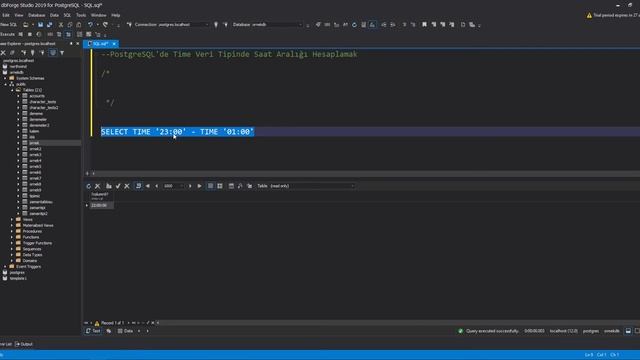Select the northwind database node
640x360 pixels.
tap(18, 67)
